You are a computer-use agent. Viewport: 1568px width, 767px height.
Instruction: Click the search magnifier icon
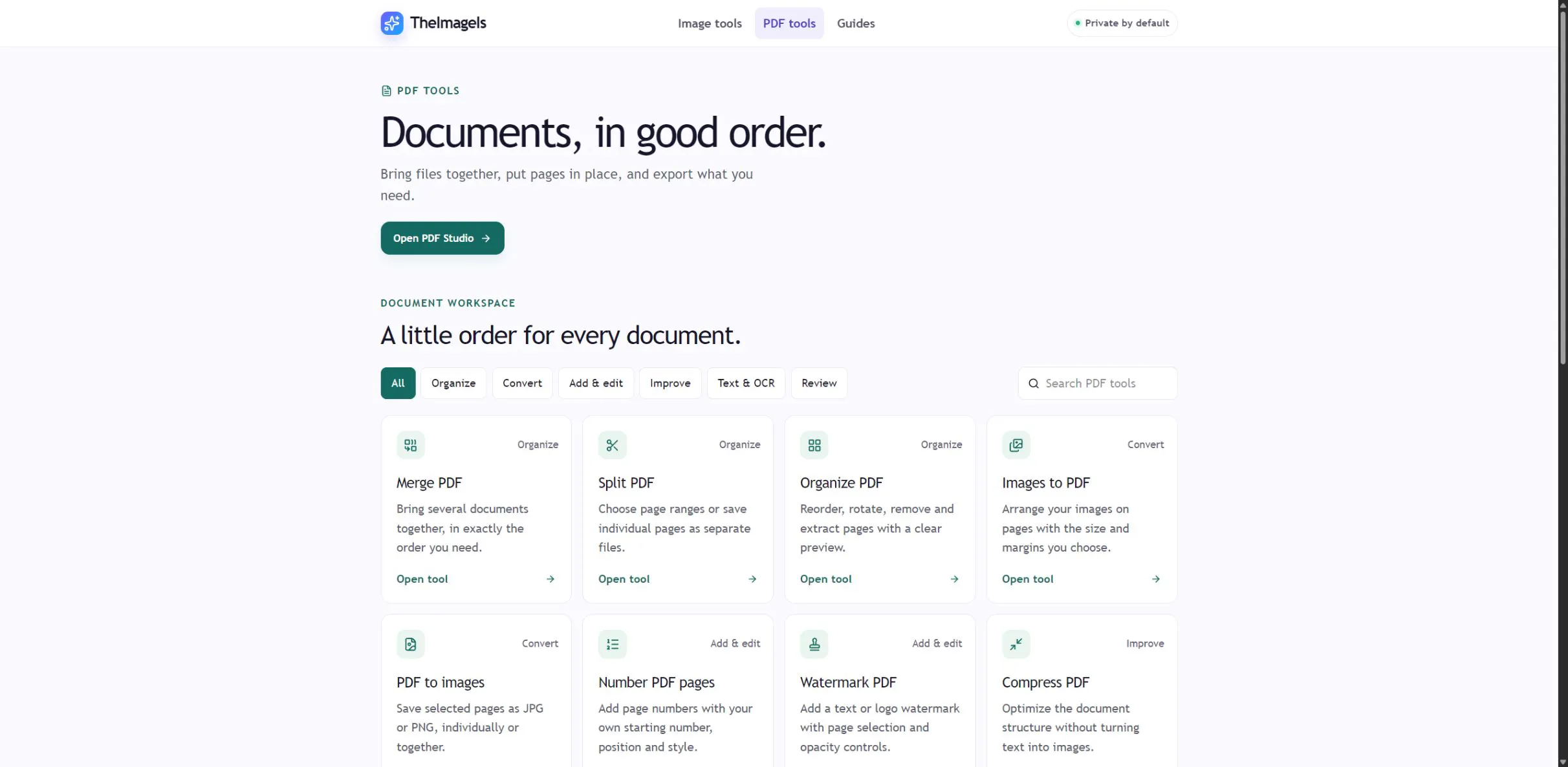[1034, 383]
